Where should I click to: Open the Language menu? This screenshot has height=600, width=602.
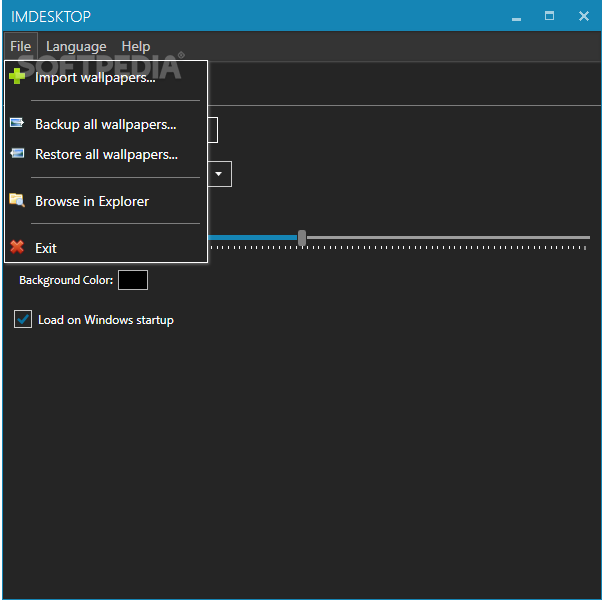(76, 46)
